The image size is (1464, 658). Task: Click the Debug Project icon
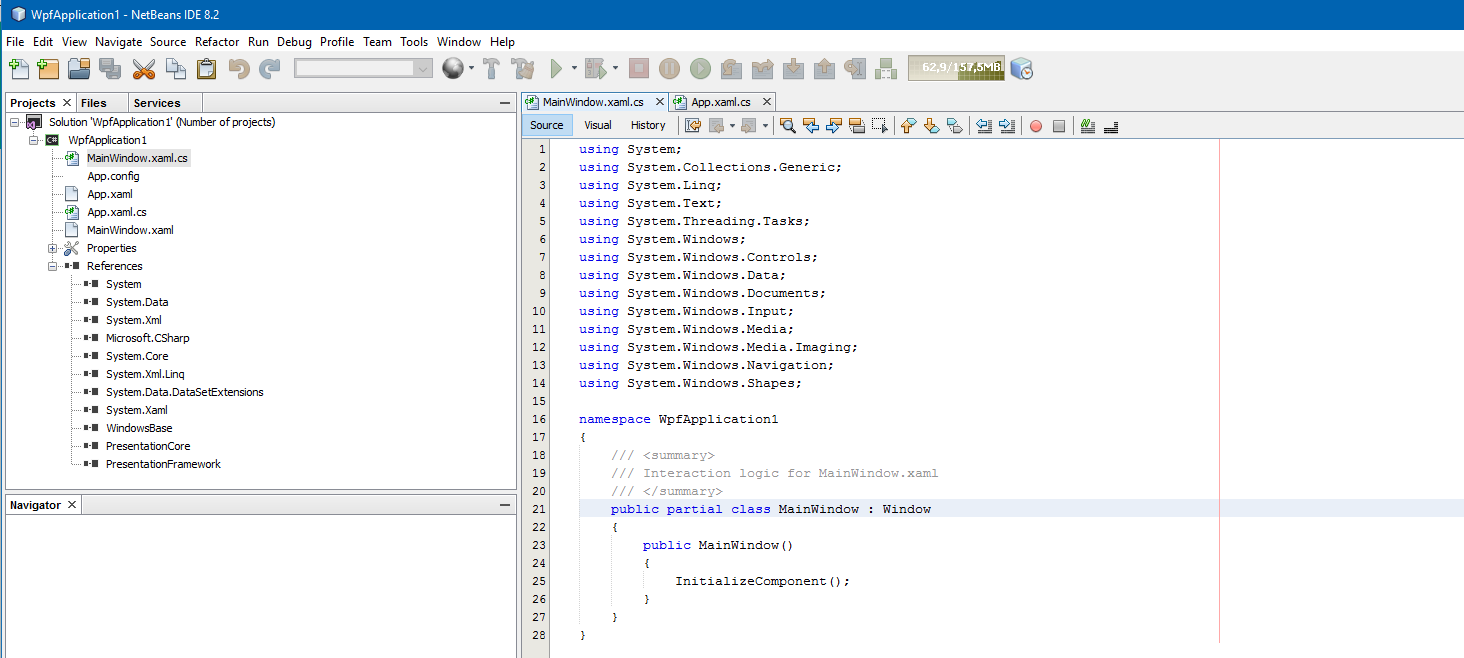pyautogui.click(x=596, y=69)
